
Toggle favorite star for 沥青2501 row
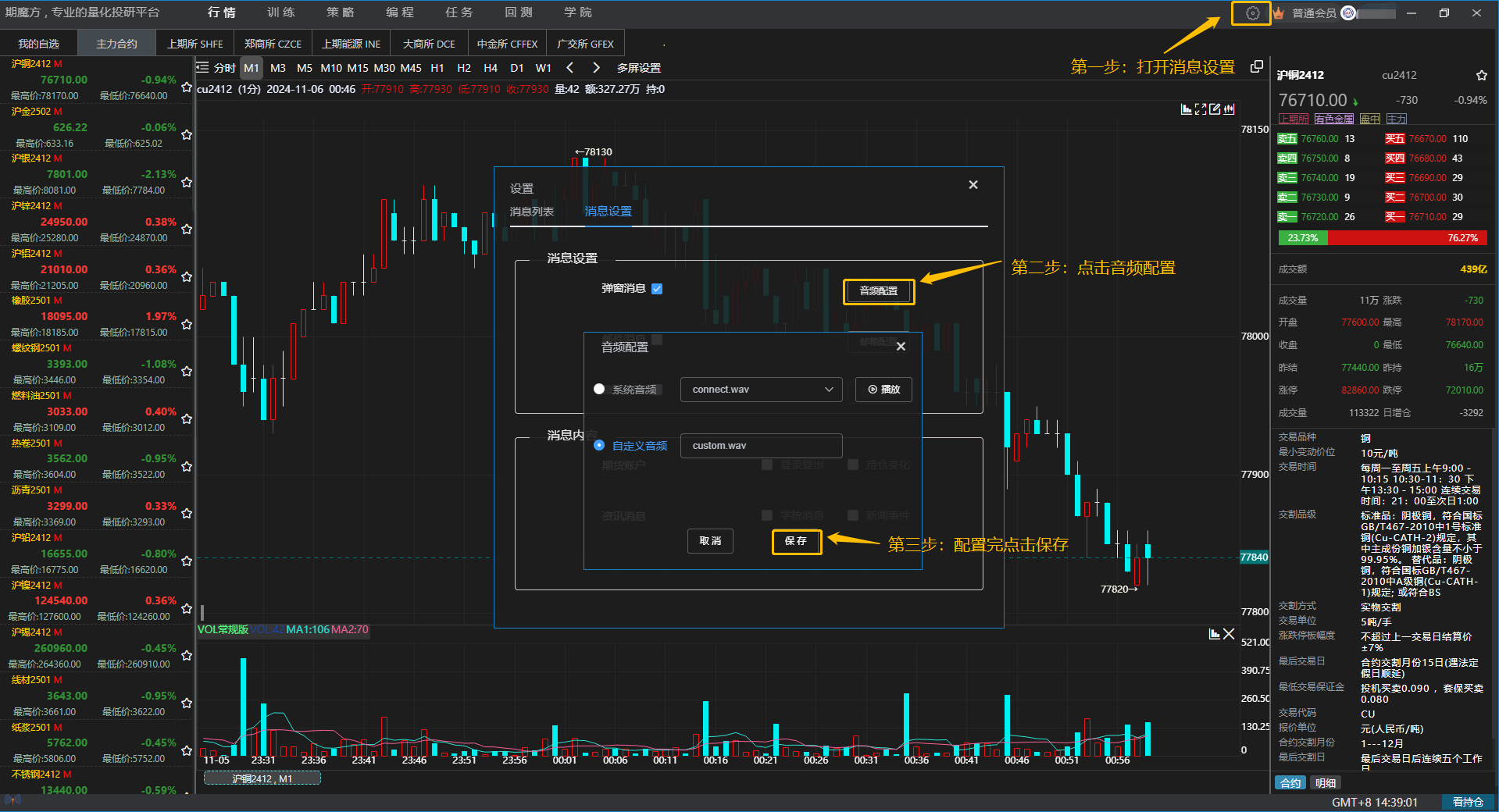pyautogui.click(x=187, y=514)
